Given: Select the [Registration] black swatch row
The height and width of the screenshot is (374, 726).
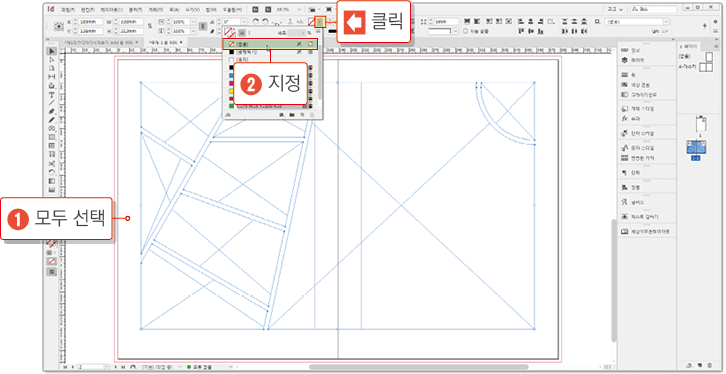Looking at the screenshot, I should pyautogui.click(x=270, y=52).
